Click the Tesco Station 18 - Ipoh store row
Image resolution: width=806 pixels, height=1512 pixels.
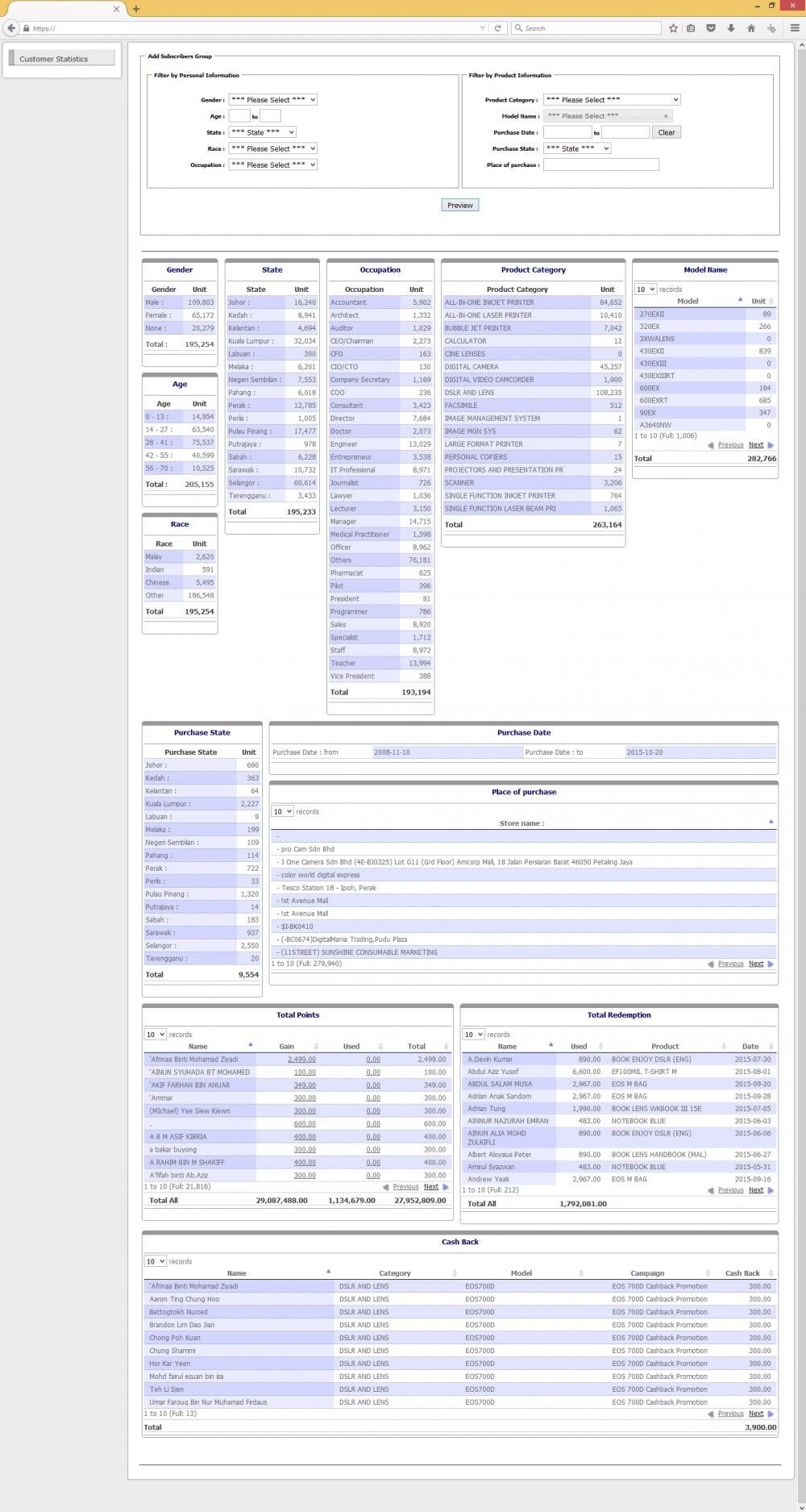(x=524, y=888)
